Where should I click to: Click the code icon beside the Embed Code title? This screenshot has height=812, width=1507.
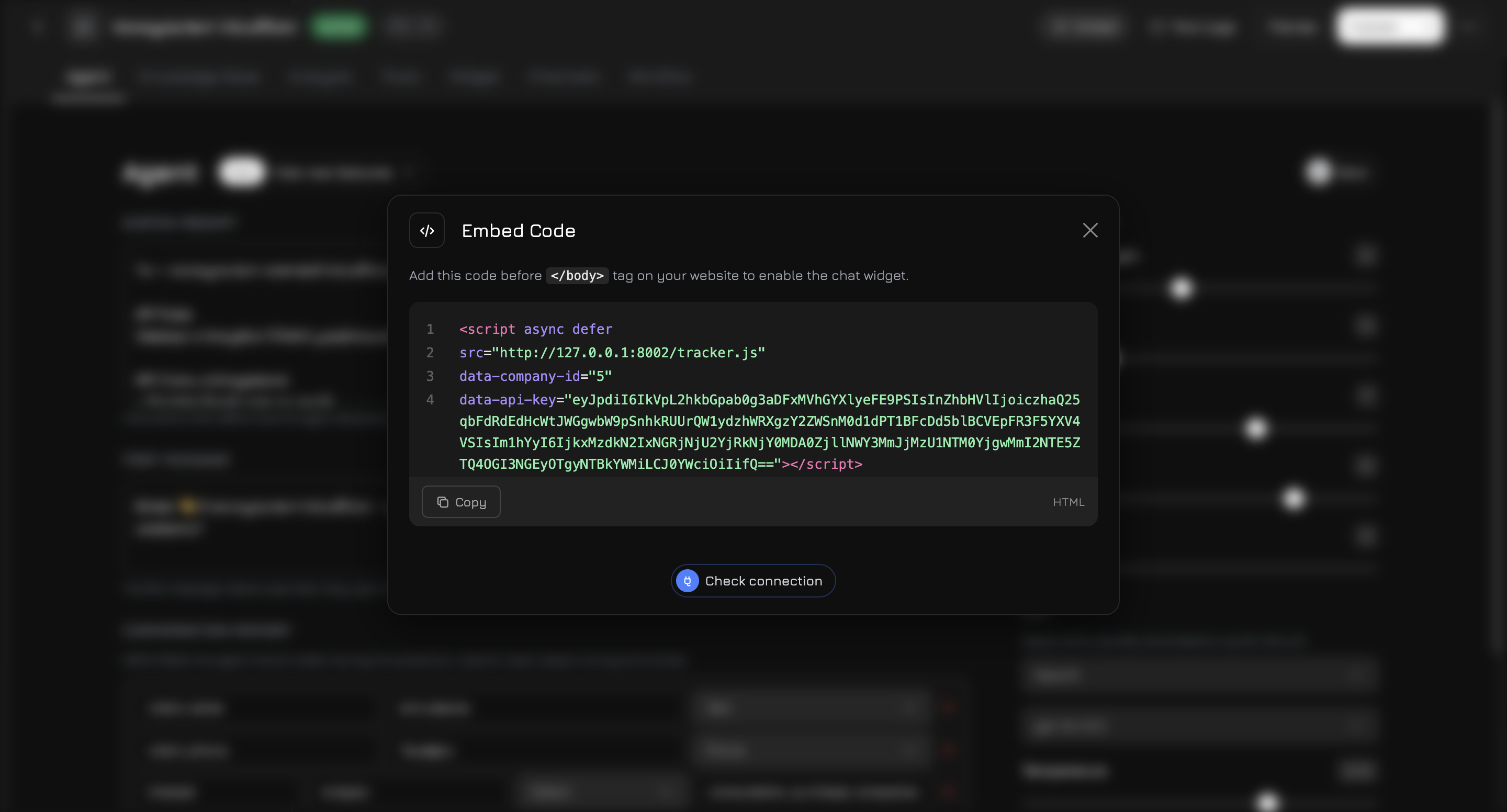pyautogui.click(x=426, y=230)
